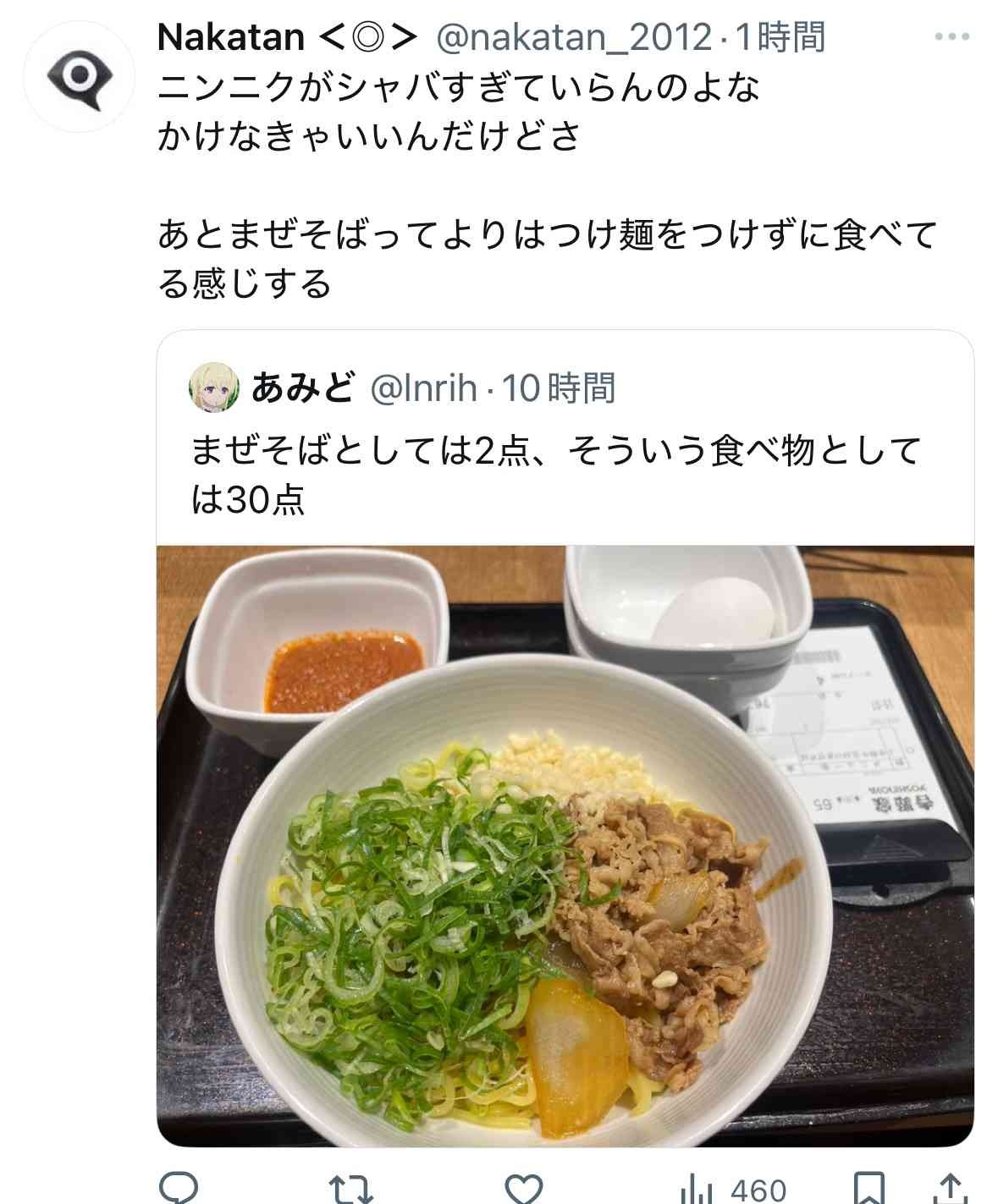Like the tweet with heart icon

[527, 1188]
